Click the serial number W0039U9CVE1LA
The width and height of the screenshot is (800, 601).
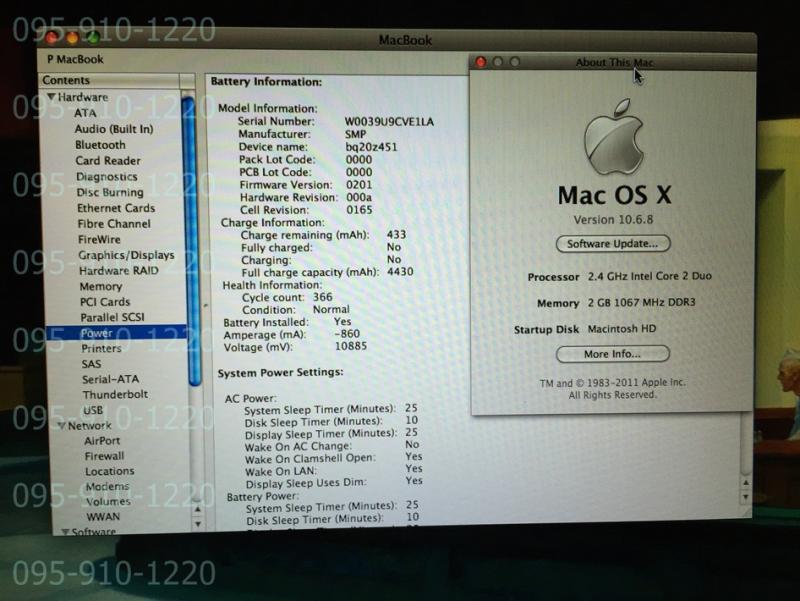tap(389, 122)
